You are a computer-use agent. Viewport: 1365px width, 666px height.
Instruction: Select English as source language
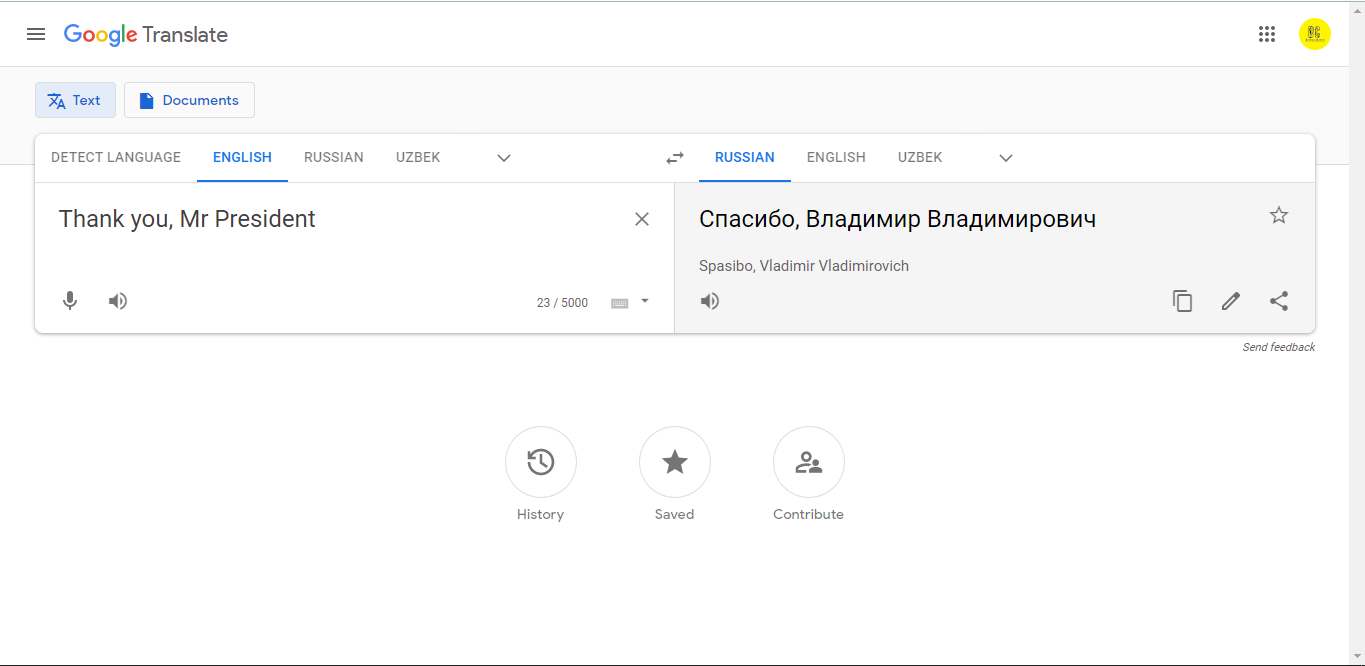pyautogui.click(x=242, y=158)
